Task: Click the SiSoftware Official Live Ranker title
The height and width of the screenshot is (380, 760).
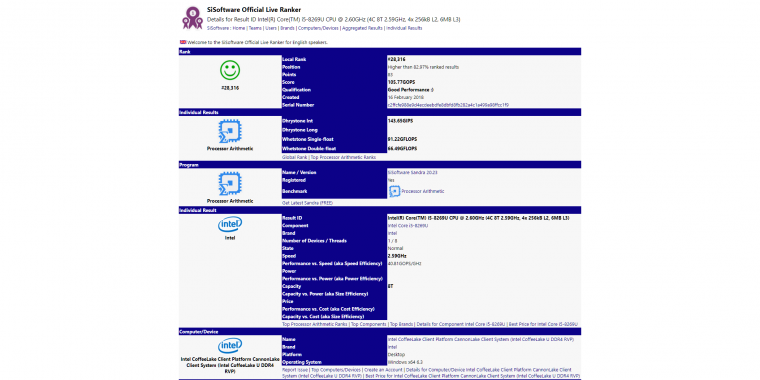Action: [x=253, y=10]
